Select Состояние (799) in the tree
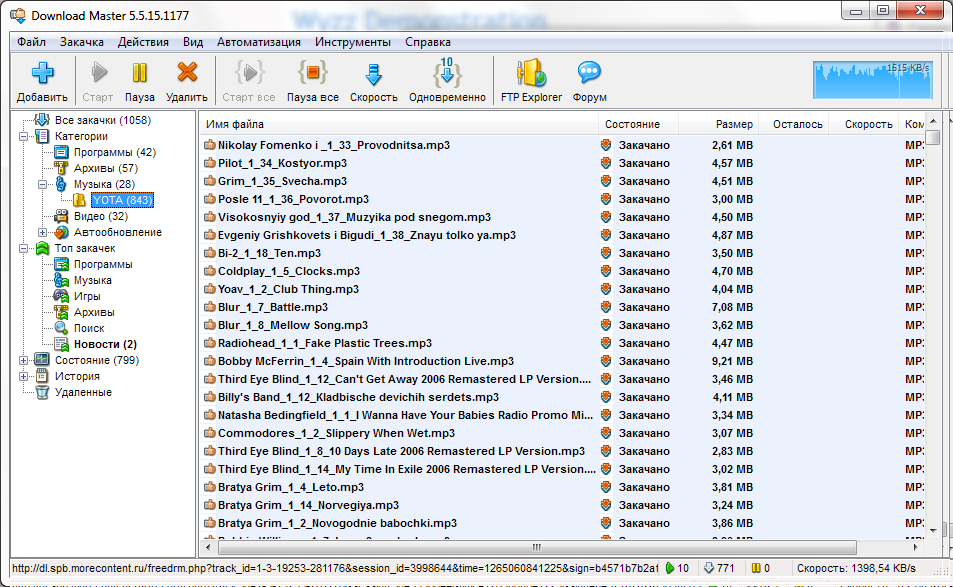 tap(97, 360)
